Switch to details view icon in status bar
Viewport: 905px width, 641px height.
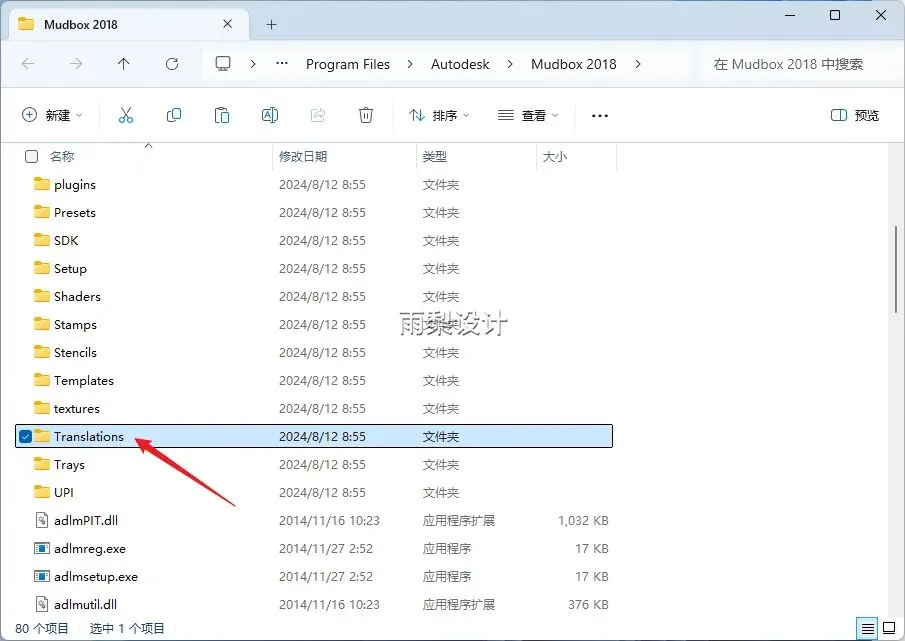click(867, 628)
